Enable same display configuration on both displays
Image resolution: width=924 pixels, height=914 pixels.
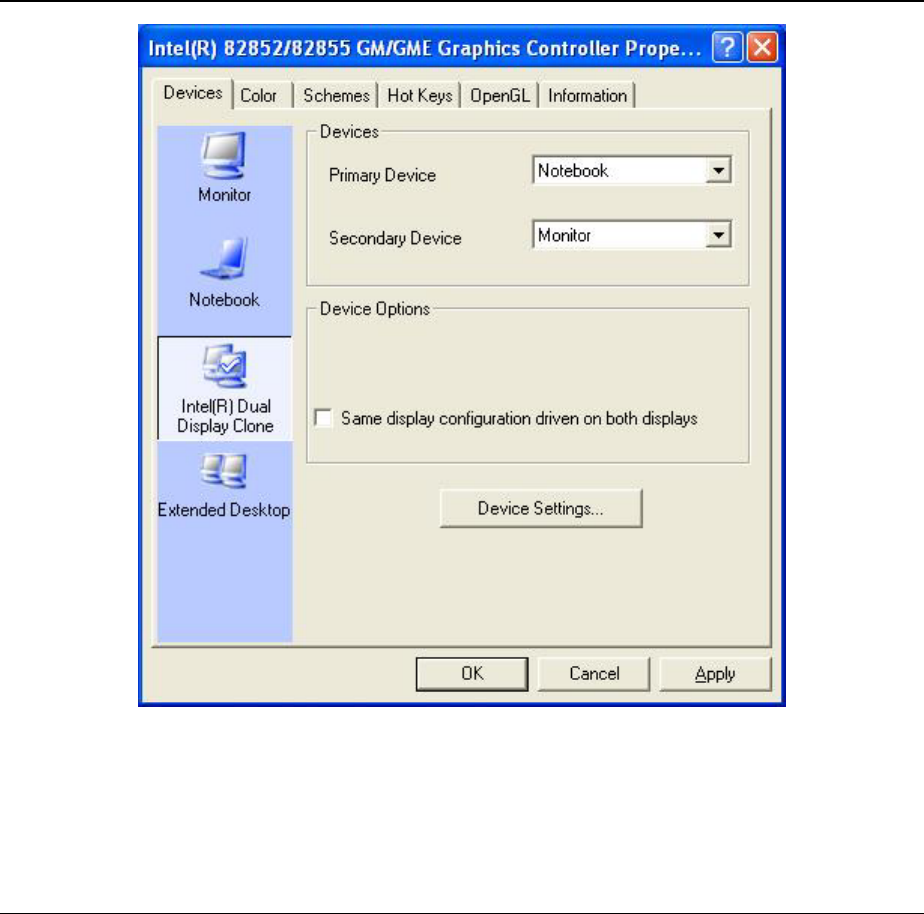(x=324, y=418)
